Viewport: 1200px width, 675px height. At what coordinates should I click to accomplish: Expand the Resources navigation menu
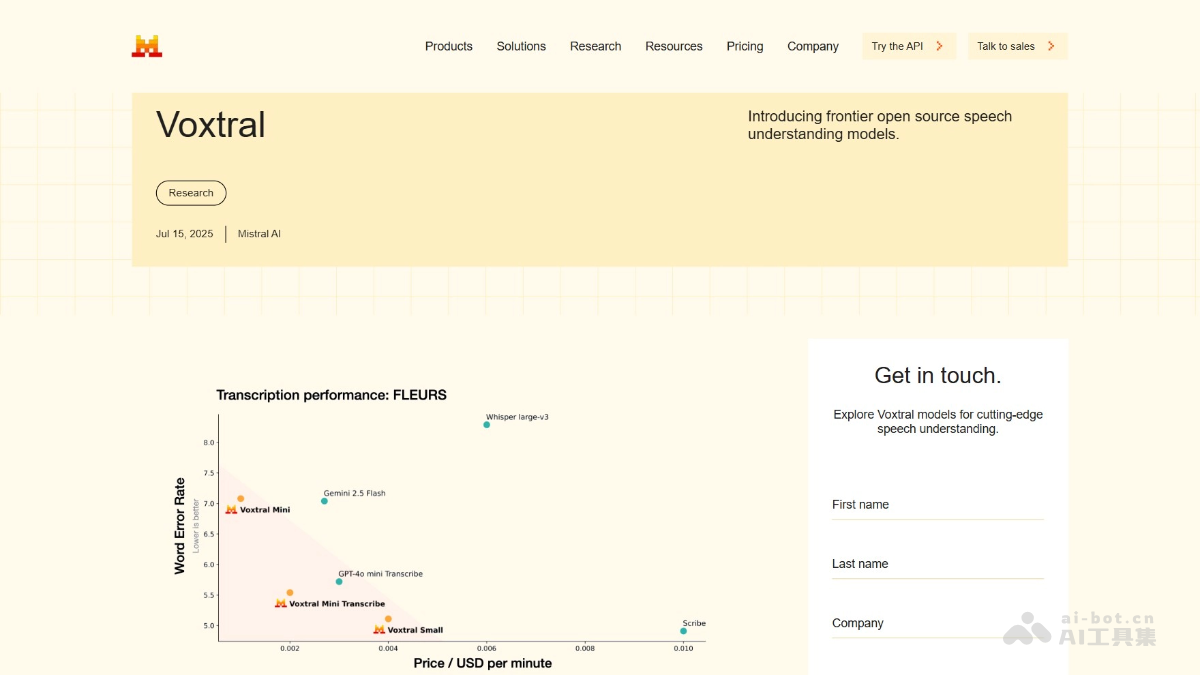pos(673,46)
